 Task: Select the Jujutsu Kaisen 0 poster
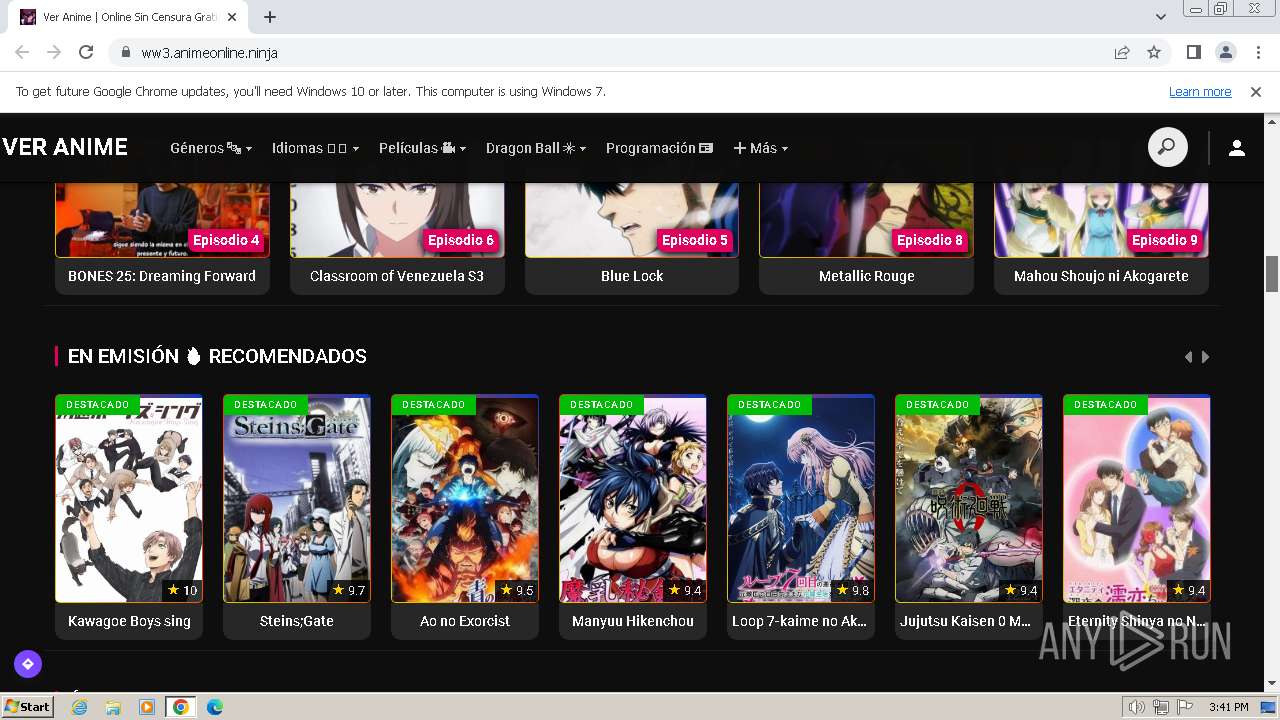[969, 499]
